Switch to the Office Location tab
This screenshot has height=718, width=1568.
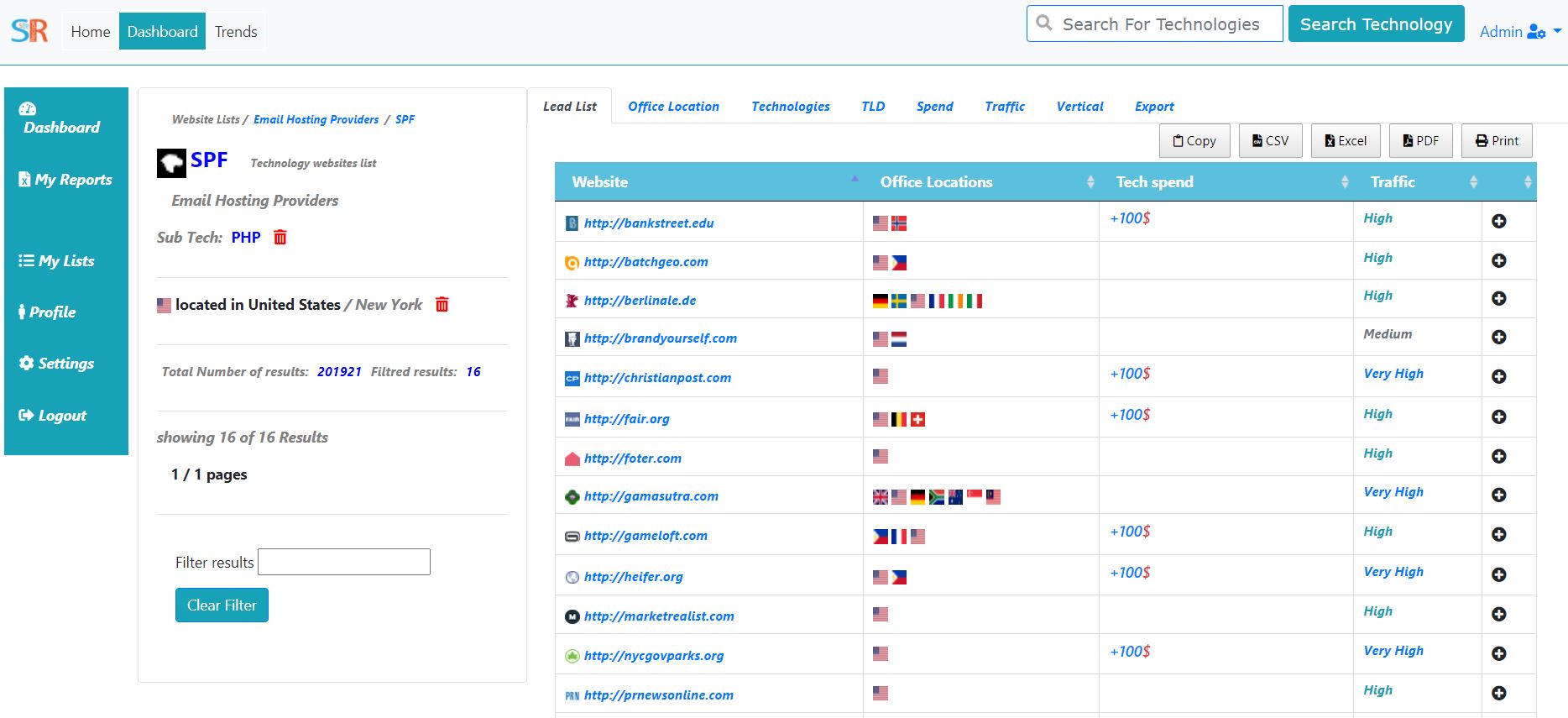[673, 107]
